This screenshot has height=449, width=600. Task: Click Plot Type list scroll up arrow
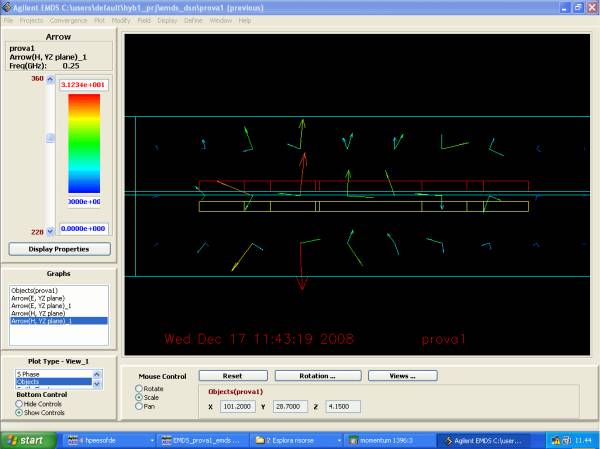click(97, 374)
